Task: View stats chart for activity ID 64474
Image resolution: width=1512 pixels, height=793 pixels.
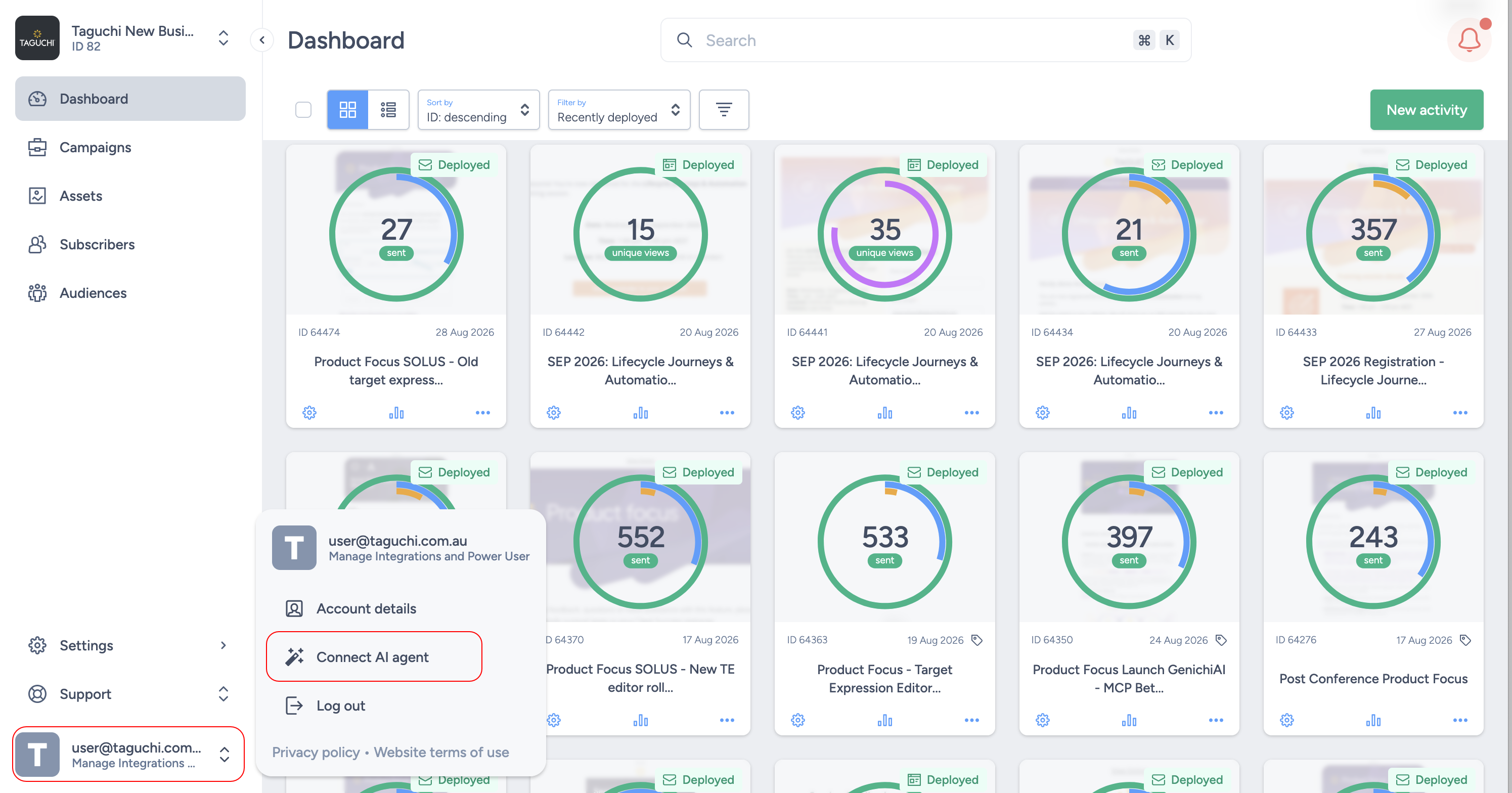Action: (396, 413)
